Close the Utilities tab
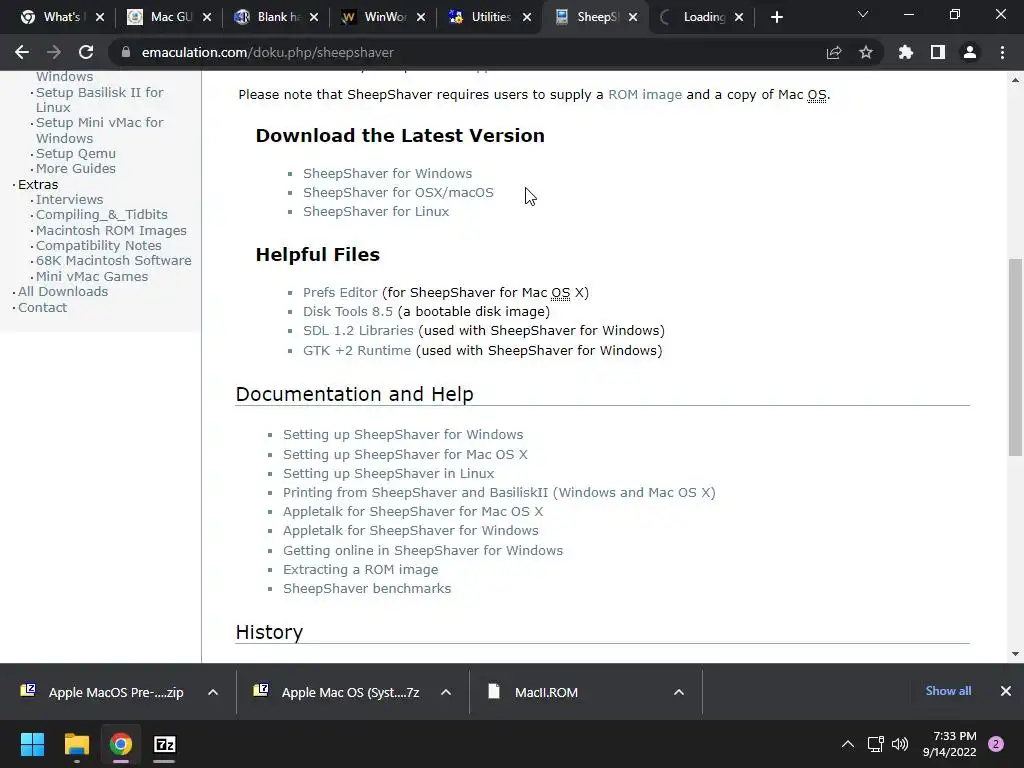Screen dimensions: 1024x768 click(527, 17)
